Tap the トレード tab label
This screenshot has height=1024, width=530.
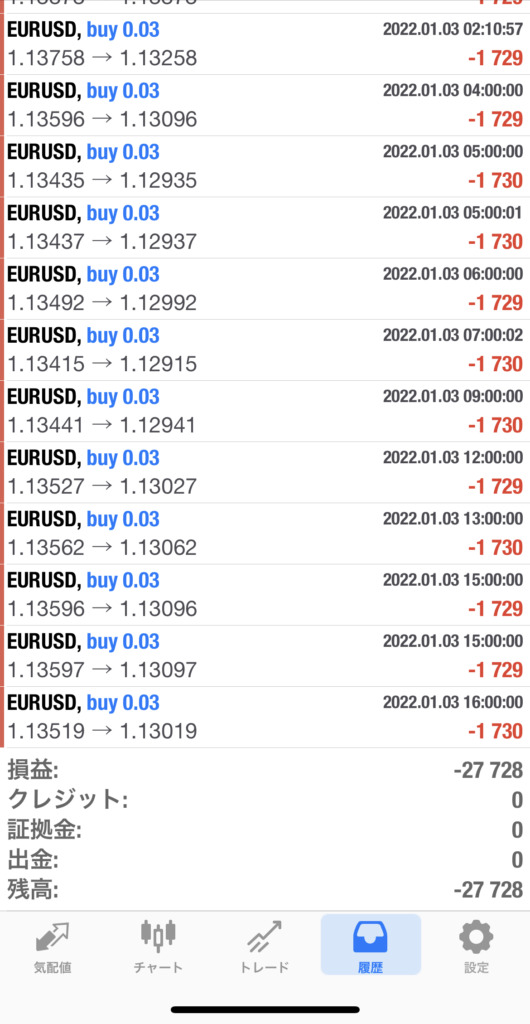pyautogui.click(x=264, y=968)
